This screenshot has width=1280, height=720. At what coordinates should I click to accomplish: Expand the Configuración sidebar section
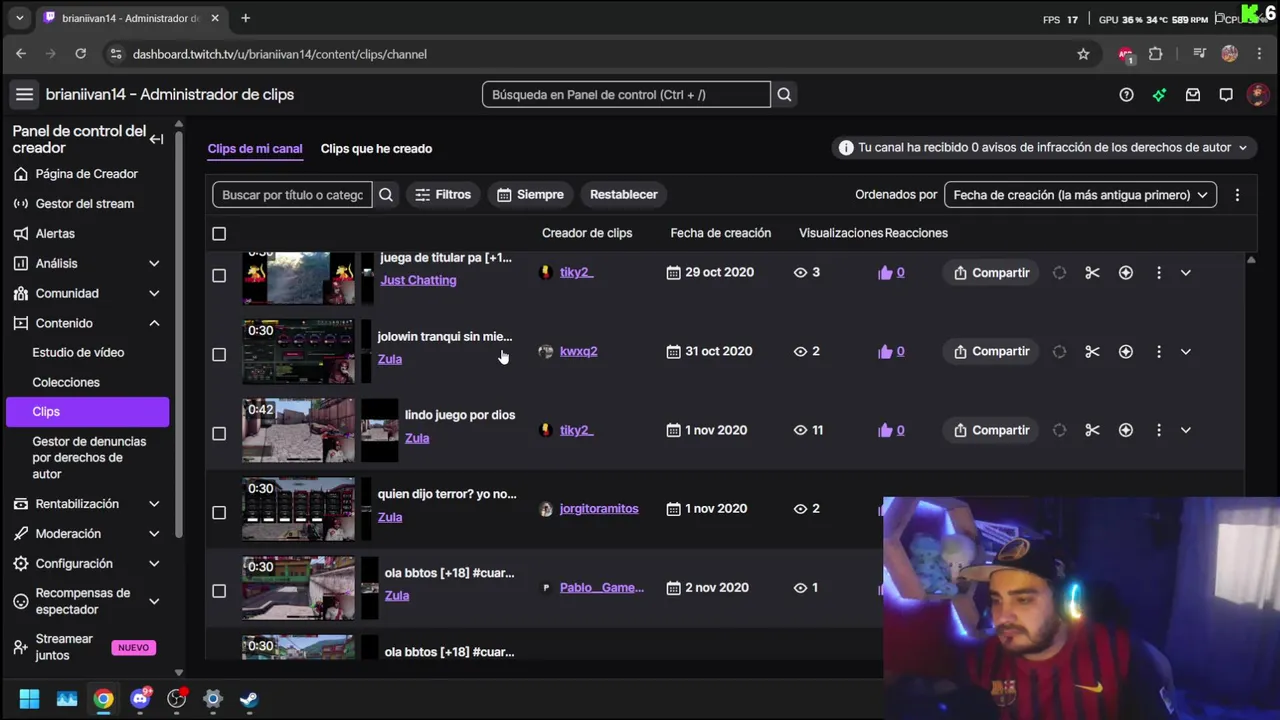[154, 564]
